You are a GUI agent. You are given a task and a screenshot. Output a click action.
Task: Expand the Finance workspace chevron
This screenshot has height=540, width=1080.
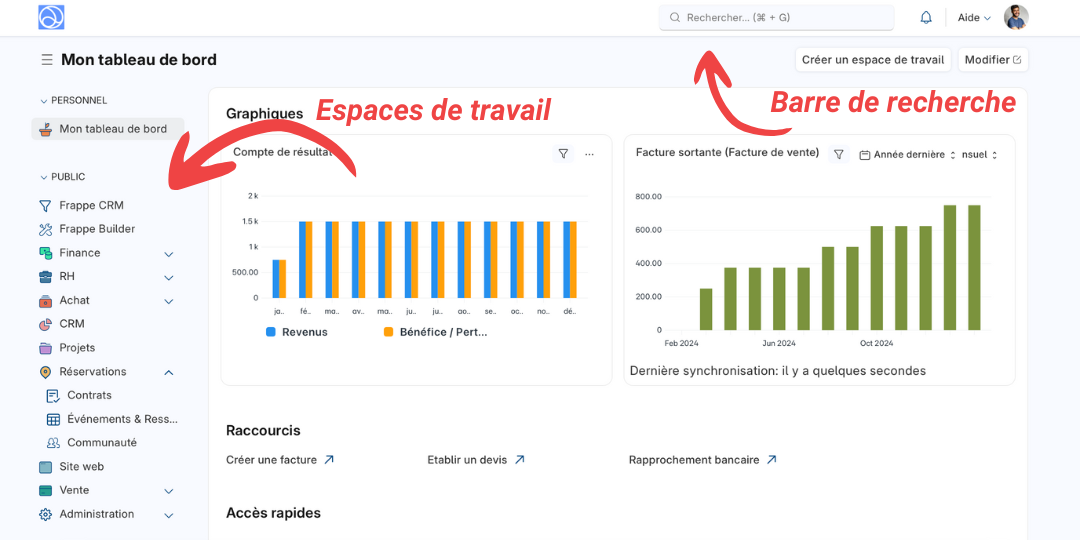coord(169,254)
